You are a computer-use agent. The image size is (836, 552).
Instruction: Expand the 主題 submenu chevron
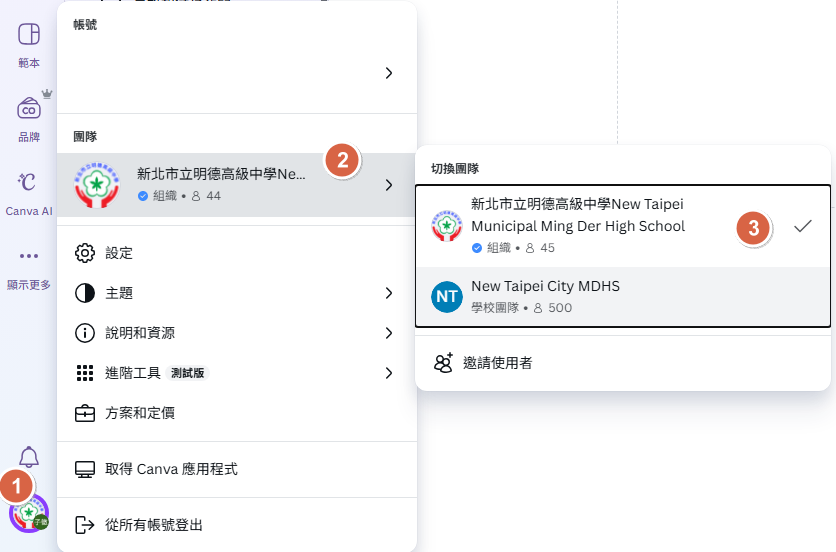pyautogui.click(x=389, y=293)
